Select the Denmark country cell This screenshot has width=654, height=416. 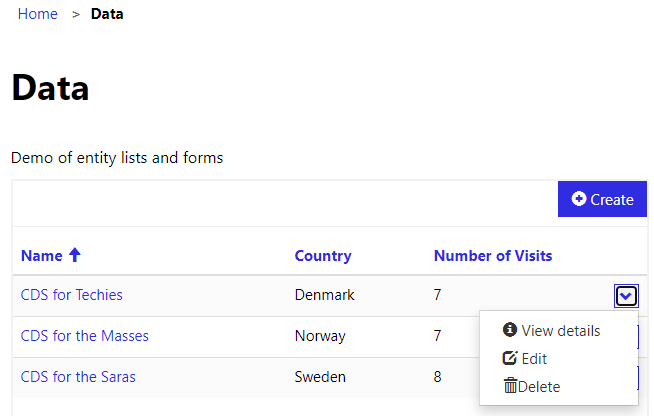(324, 295)
